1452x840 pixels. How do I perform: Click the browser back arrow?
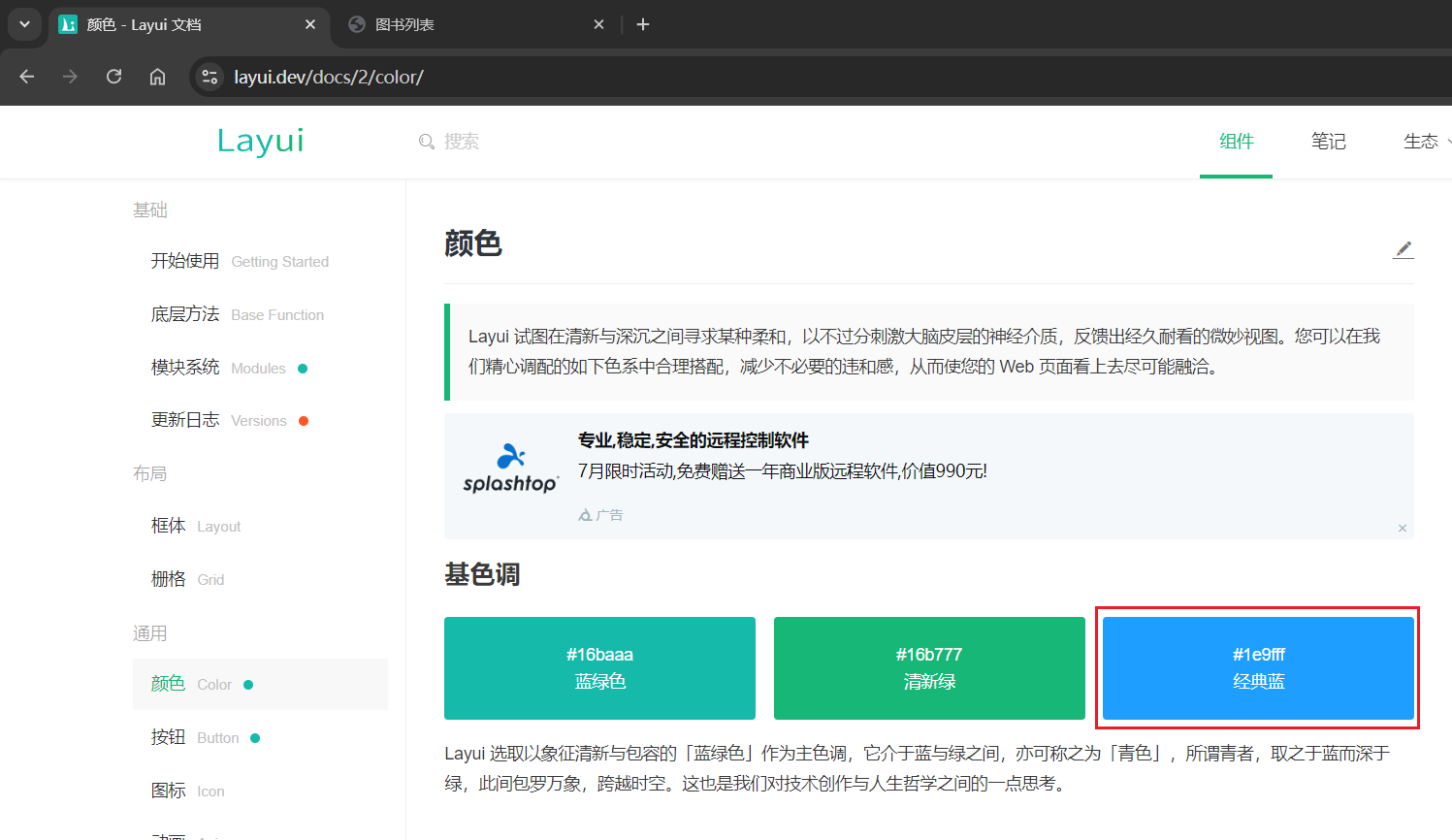(27, 77)
